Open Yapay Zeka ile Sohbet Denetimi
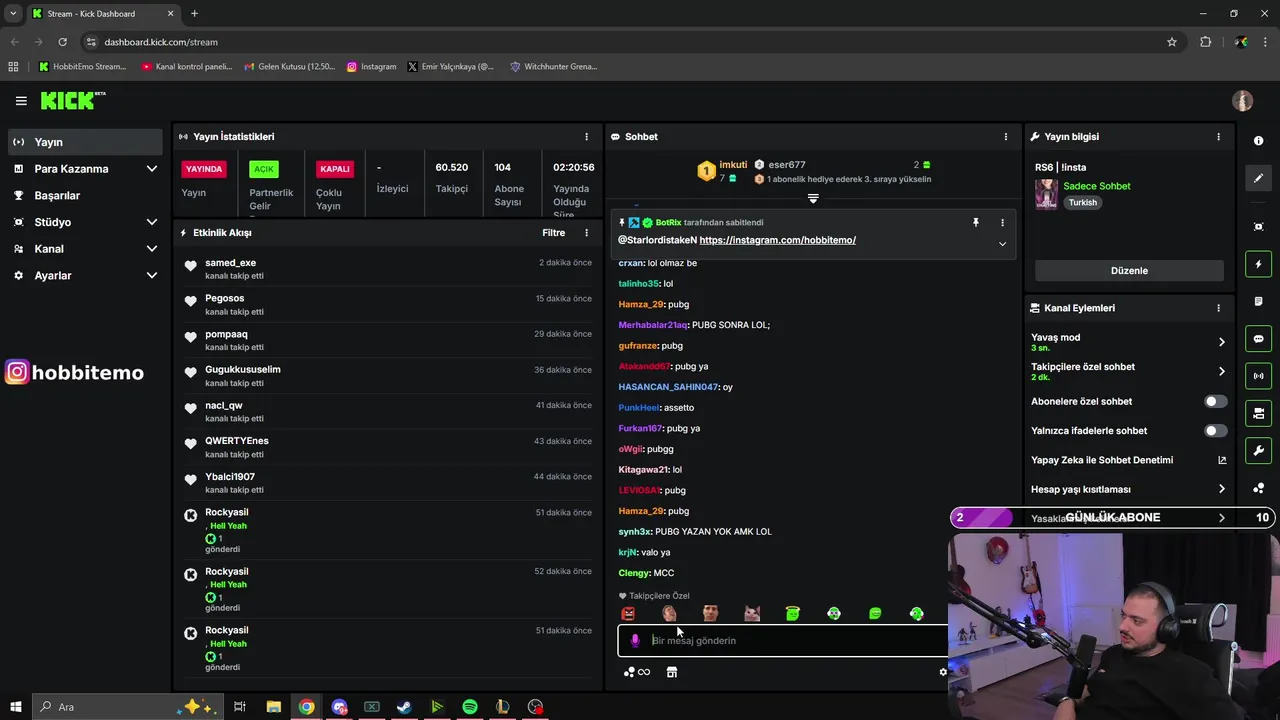The image size is (1280, 720). tap(1128, 460)
